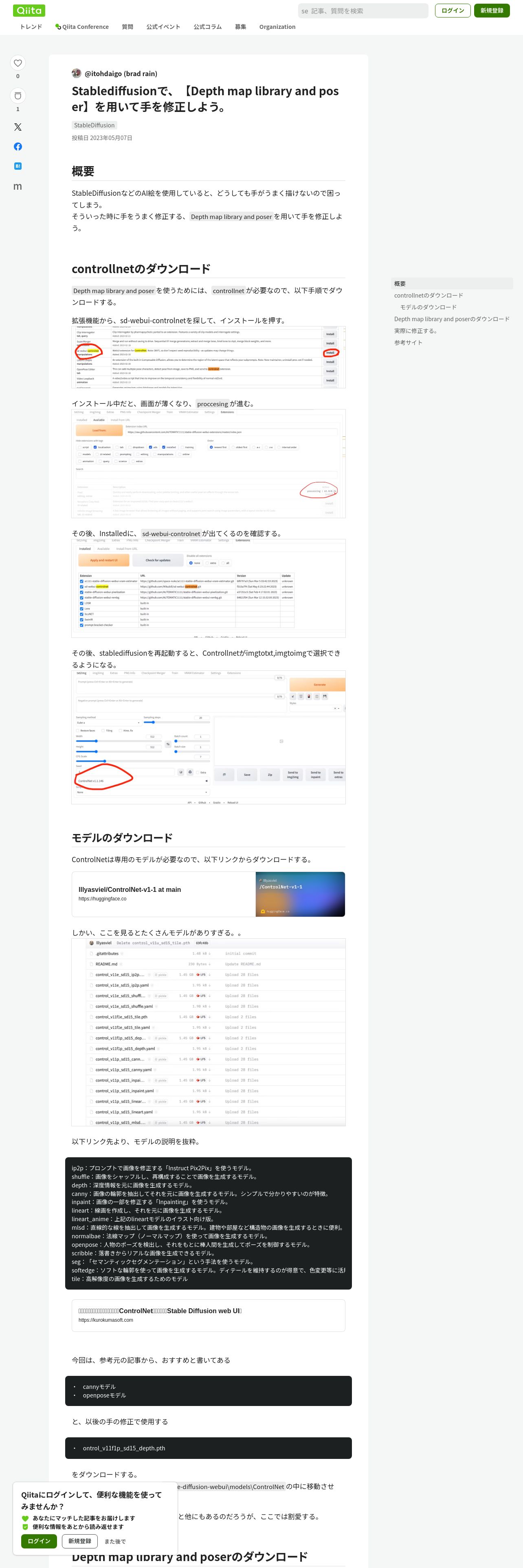Open author link @itohdaigo (brad rain)
The width and height of the screenshot is (523, 1568).
tap(121, 74)
